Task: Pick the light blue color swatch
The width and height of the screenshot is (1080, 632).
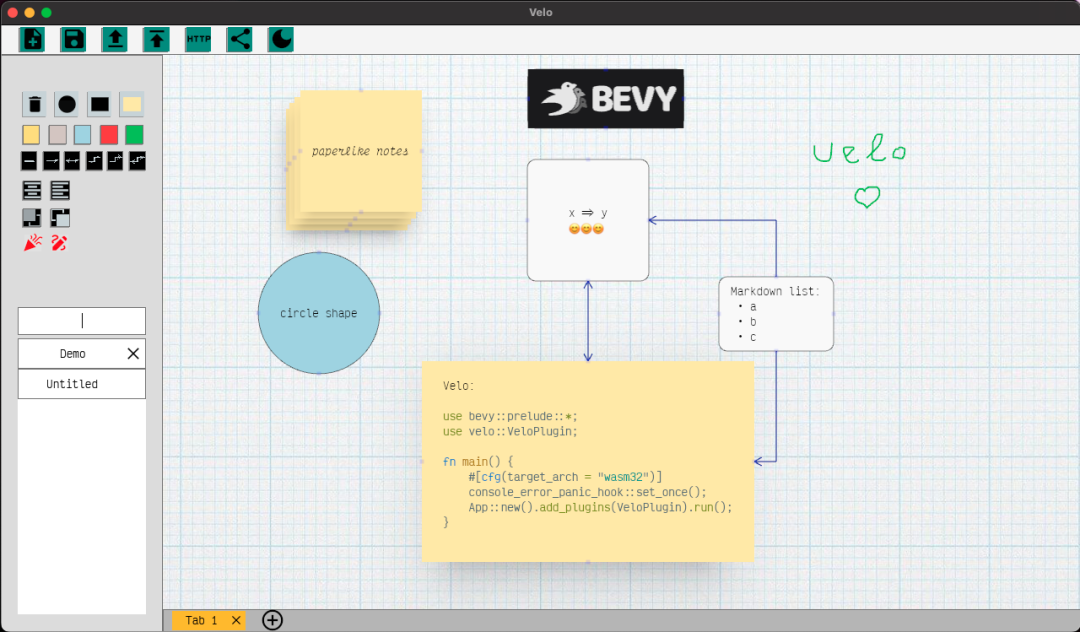Action: (x=81, y=134)
